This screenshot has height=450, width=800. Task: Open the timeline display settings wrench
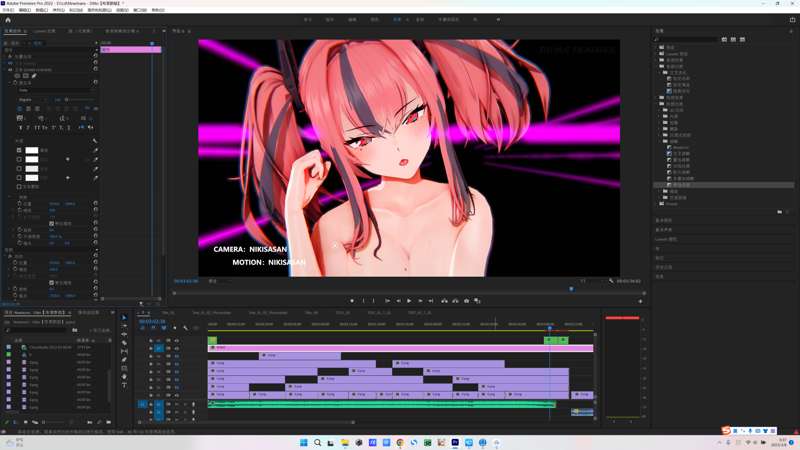pyautogui.click(x=185, y=328)
